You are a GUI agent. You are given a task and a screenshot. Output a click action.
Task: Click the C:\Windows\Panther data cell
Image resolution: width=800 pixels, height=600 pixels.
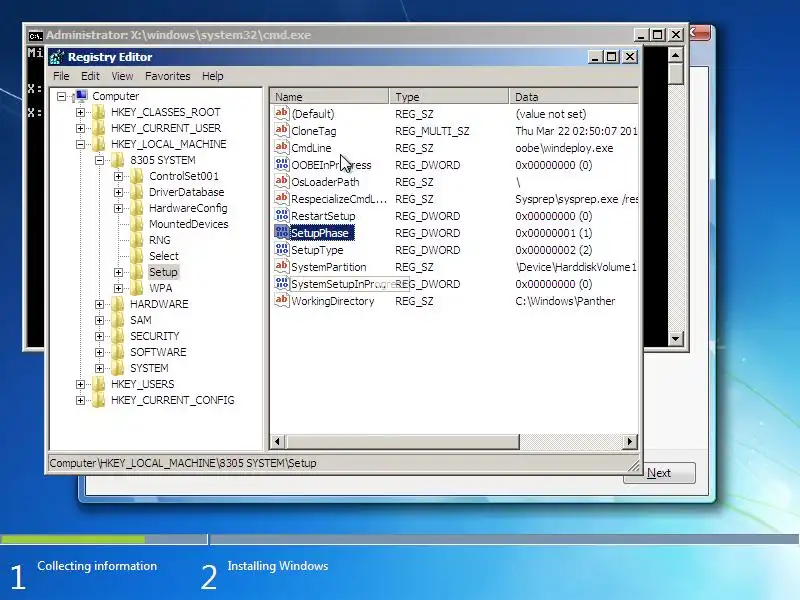pyautogui.click(x=565, y=301)
